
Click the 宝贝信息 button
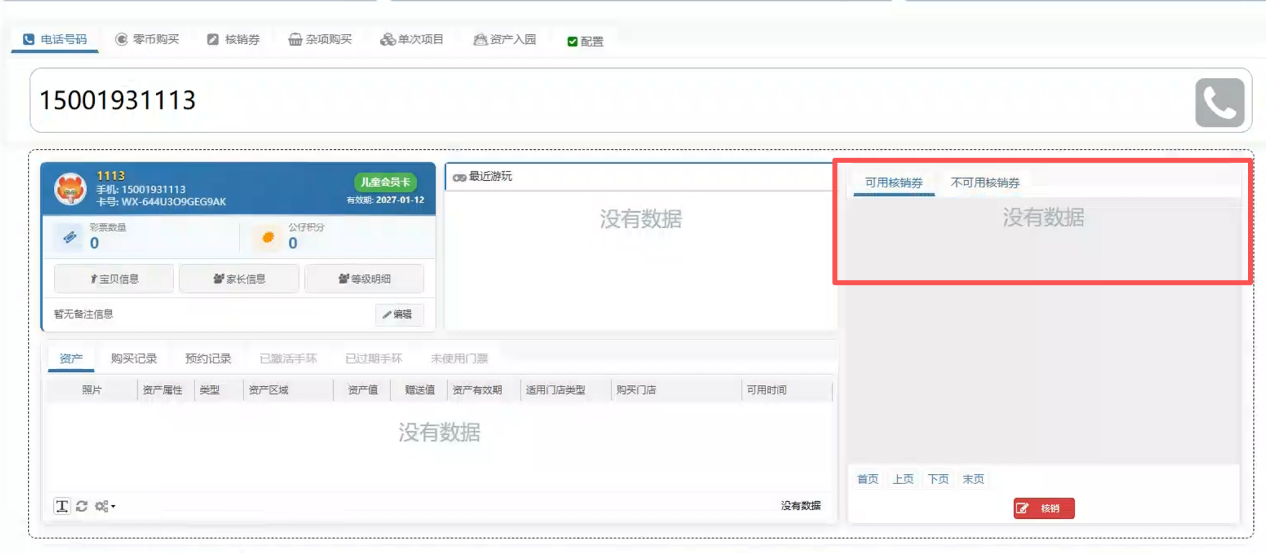point(114,279)
